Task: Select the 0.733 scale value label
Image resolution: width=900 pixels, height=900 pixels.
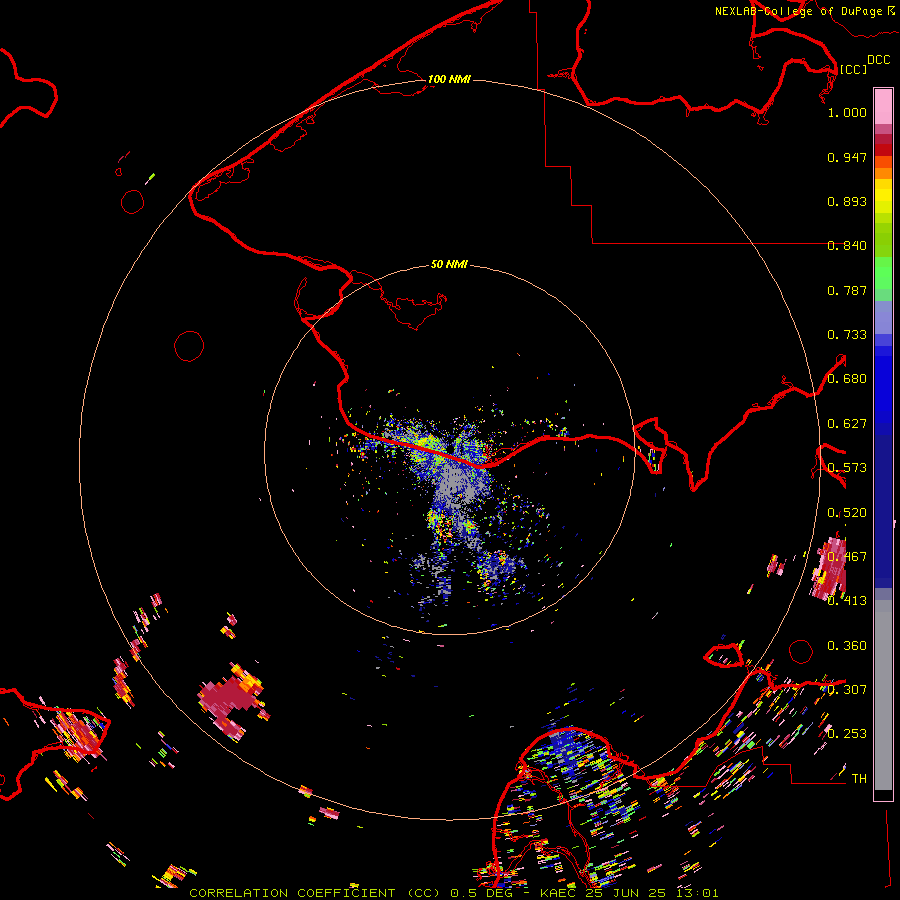Action: tap(847, 335)
